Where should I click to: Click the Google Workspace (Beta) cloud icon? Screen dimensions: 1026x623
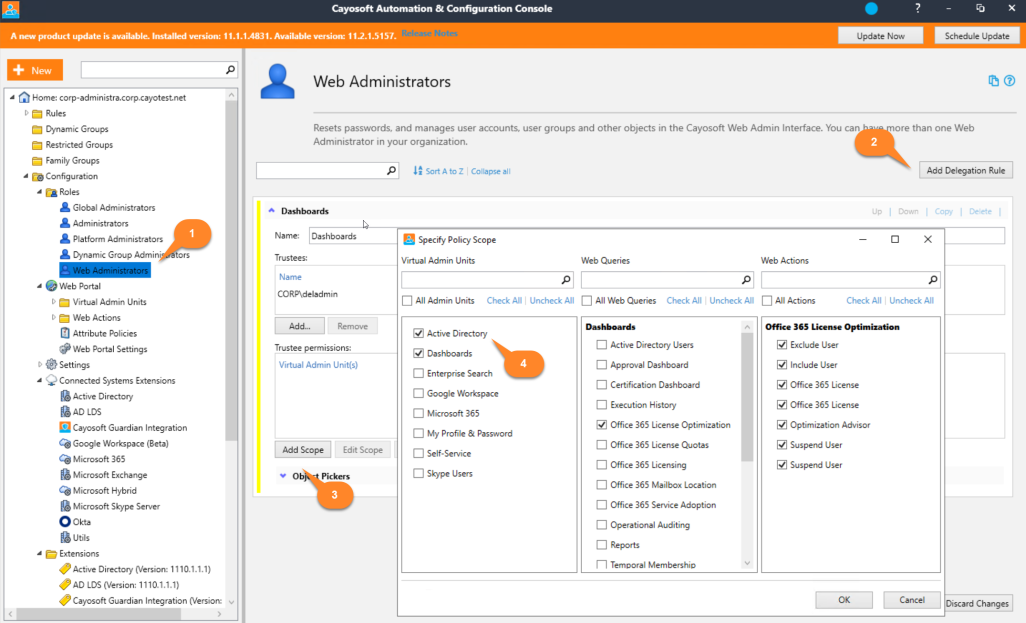65,443
